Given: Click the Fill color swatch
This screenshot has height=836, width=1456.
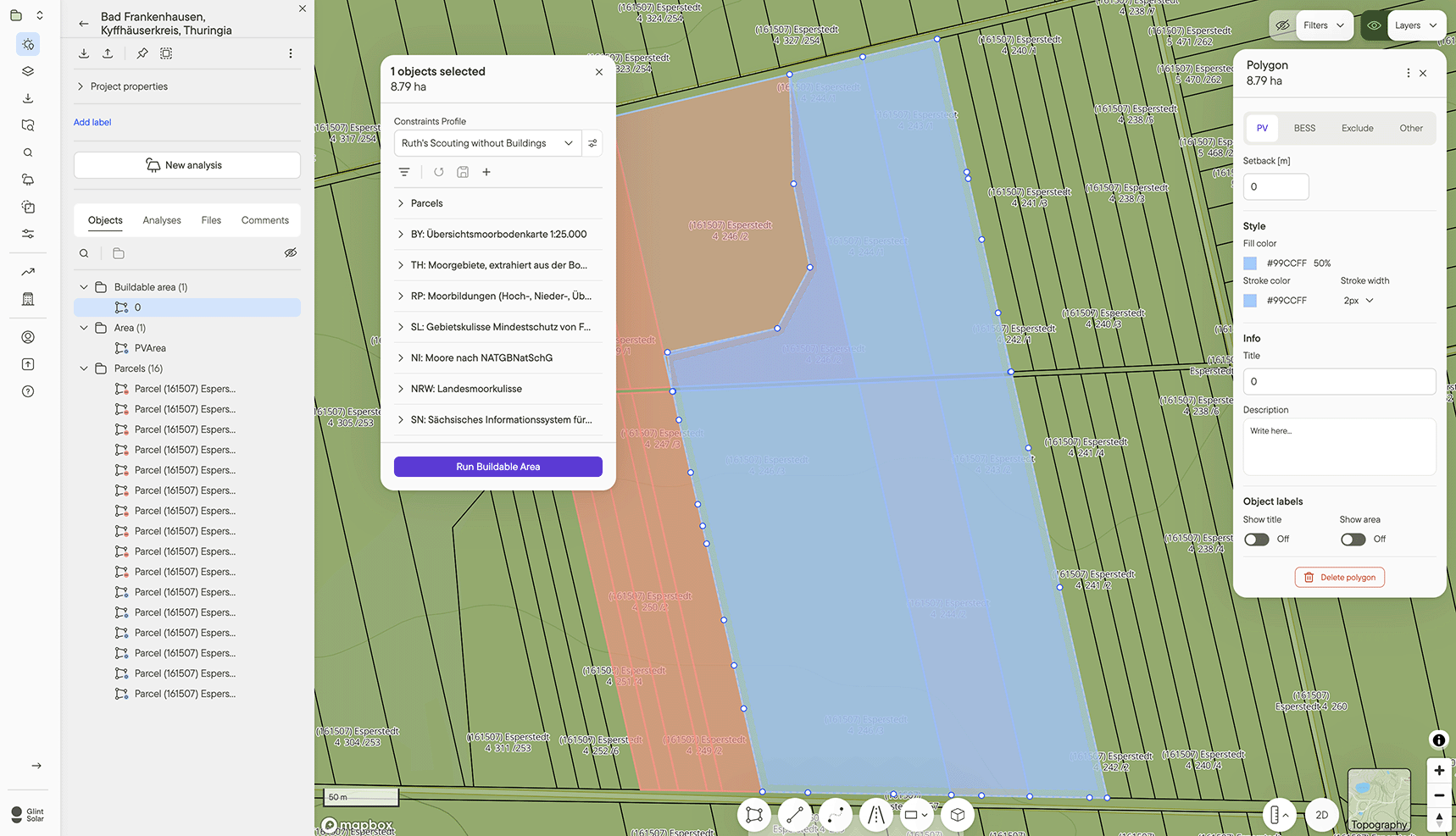Looking at the screenshot, I should pyautogui.click(x=1250, y=263).
